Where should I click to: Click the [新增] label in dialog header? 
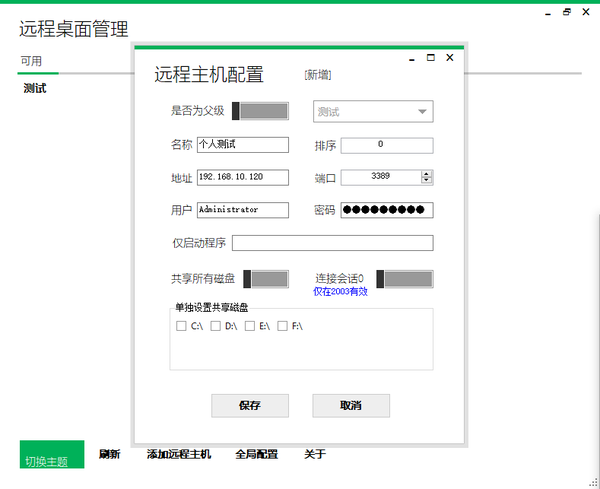point(318,75)
